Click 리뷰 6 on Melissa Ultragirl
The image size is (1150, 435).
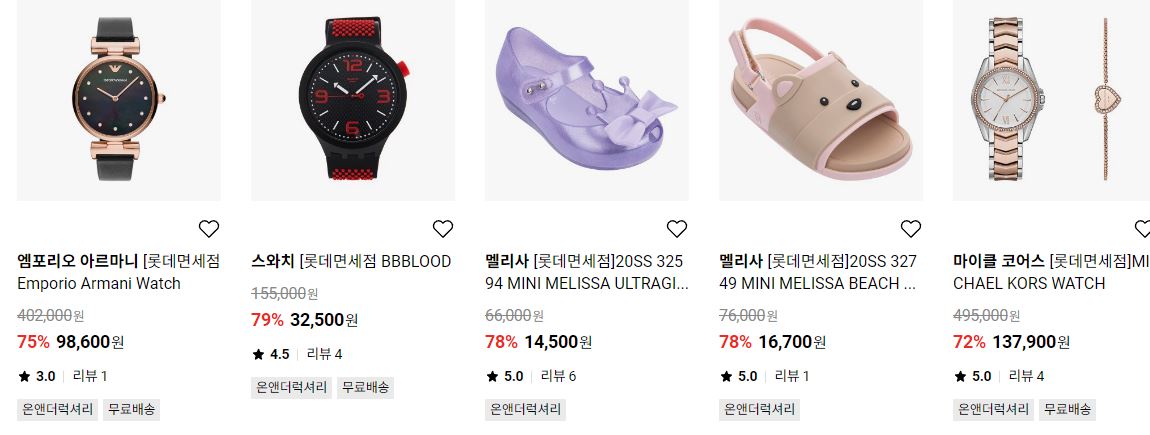pyautogui.click(x=558, y=376)
